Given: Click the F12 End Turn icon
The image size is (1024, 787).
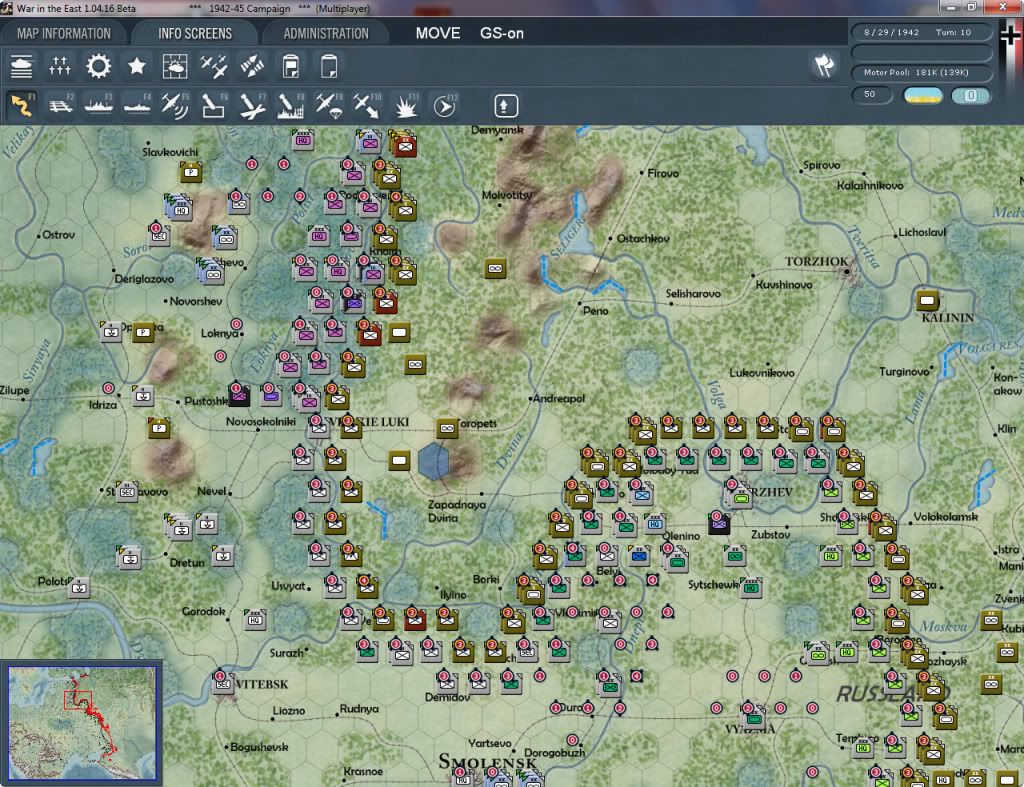Looking at the screenshot, I should [445, 105].
